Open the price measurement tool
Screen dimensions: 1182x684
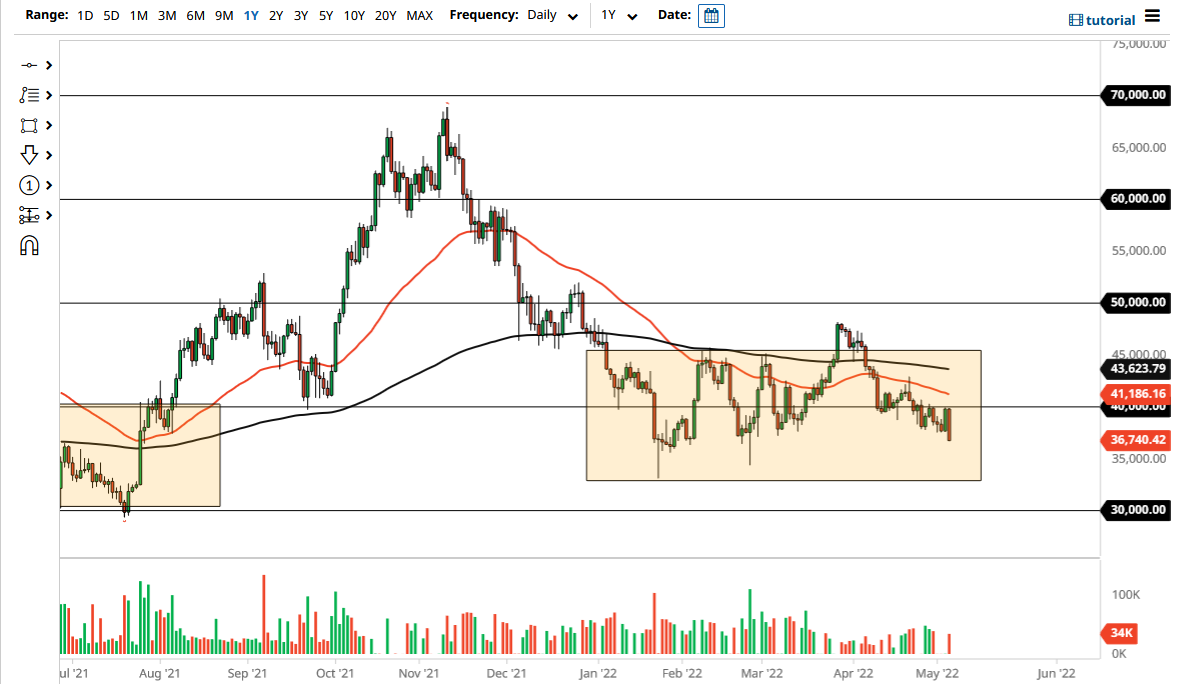29,215
